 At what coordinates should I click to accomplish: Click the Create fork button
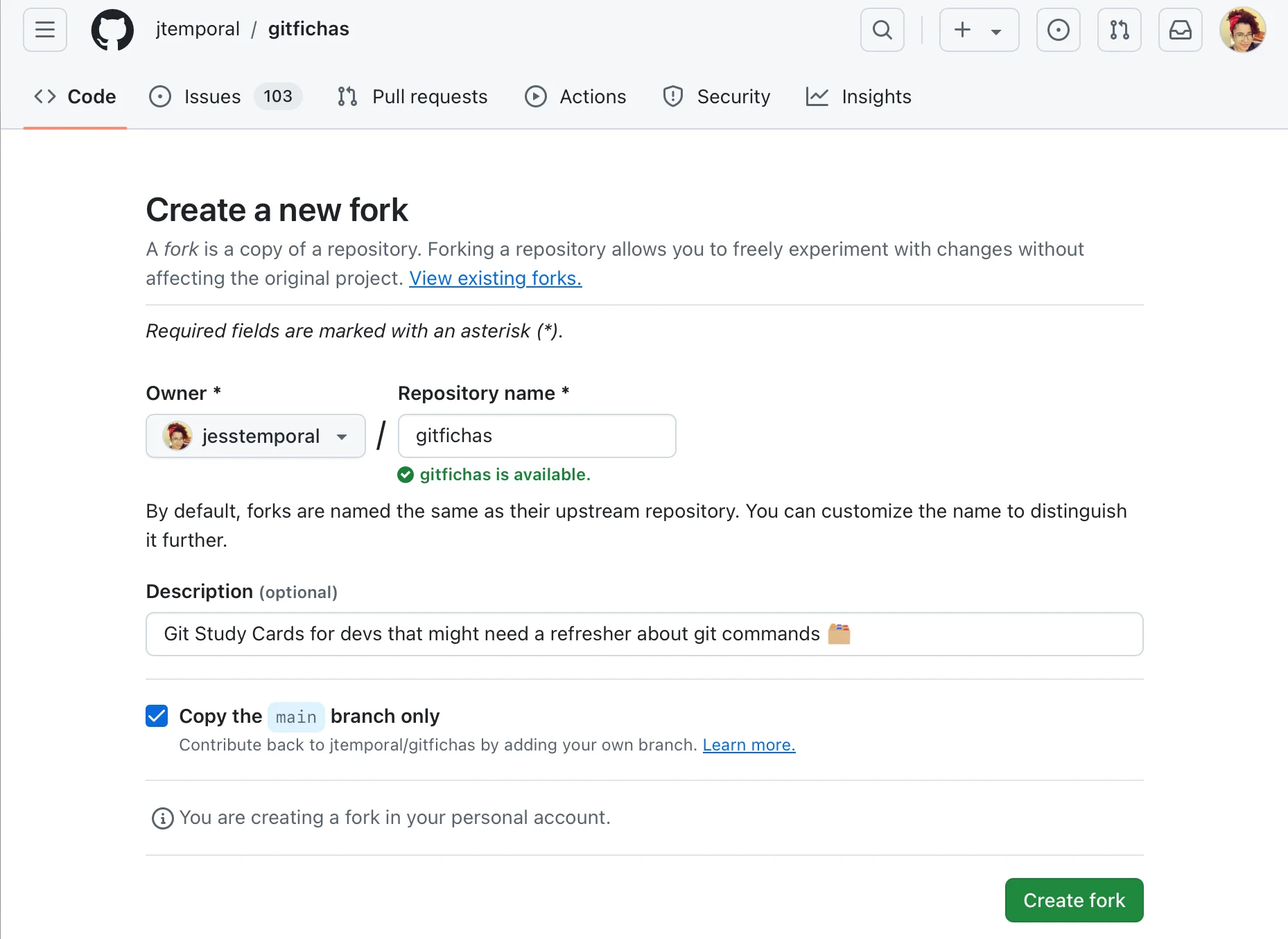[x=1073, y=900]
